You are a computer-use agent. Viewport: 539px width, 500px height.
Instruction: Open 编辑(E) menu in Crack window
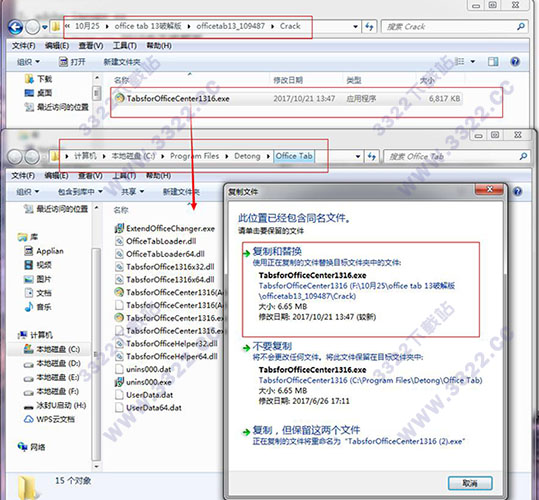57,46
